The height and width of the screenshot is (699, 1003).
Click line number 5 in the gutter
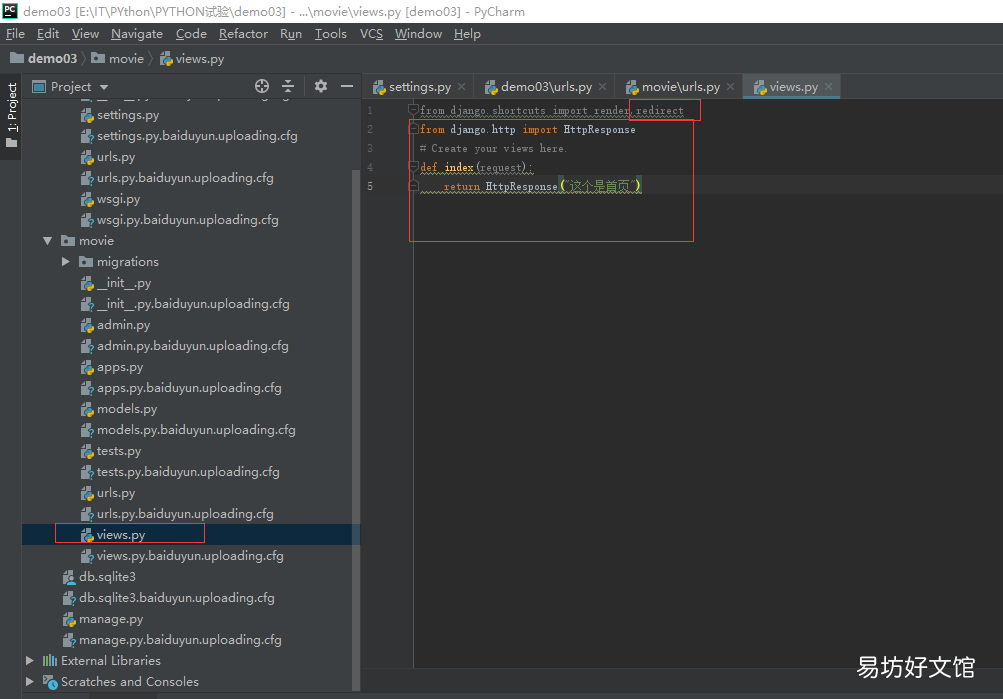[370, 186]
